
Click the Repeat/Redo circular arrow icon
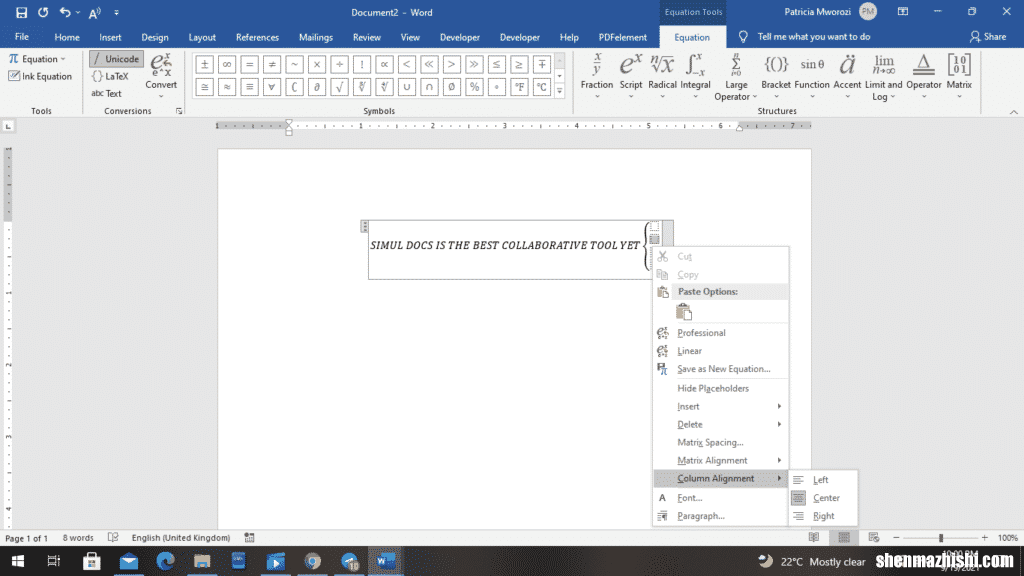[43, 12]
